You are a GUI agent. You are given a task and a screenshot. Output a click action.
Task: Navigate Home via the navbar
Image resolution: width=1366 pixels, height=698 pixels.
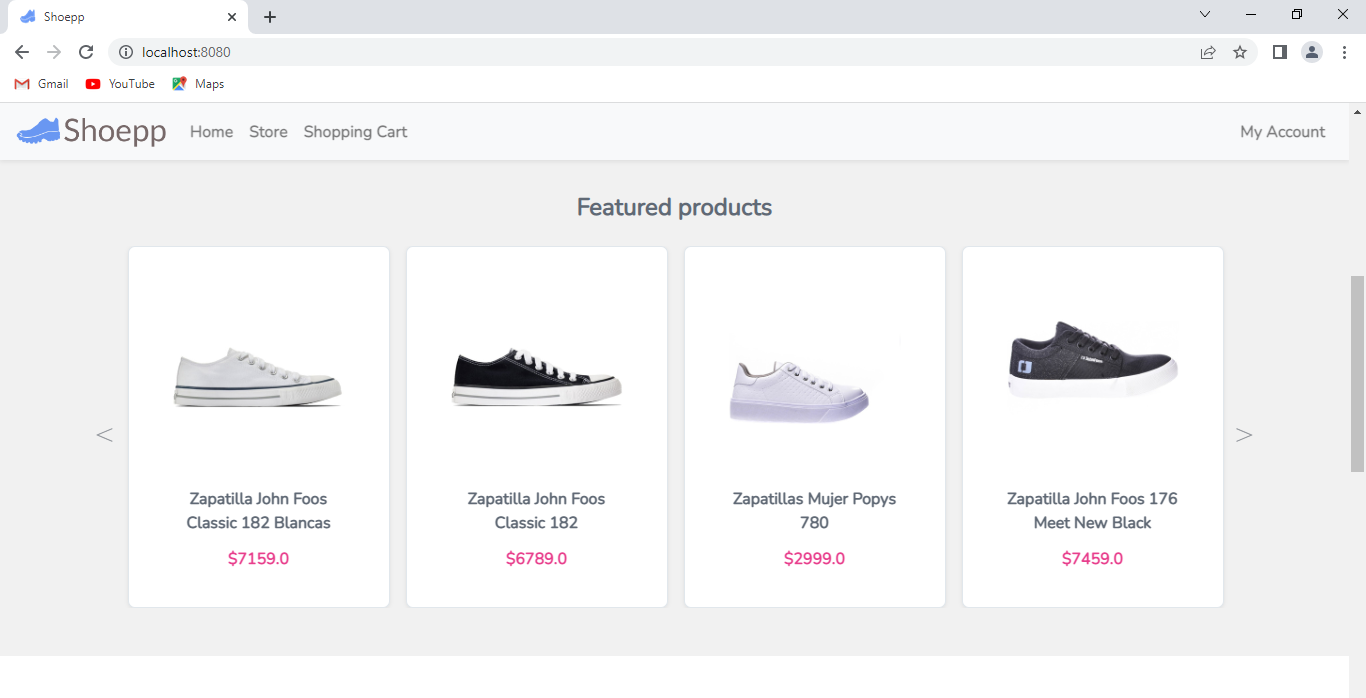[211, 131]
